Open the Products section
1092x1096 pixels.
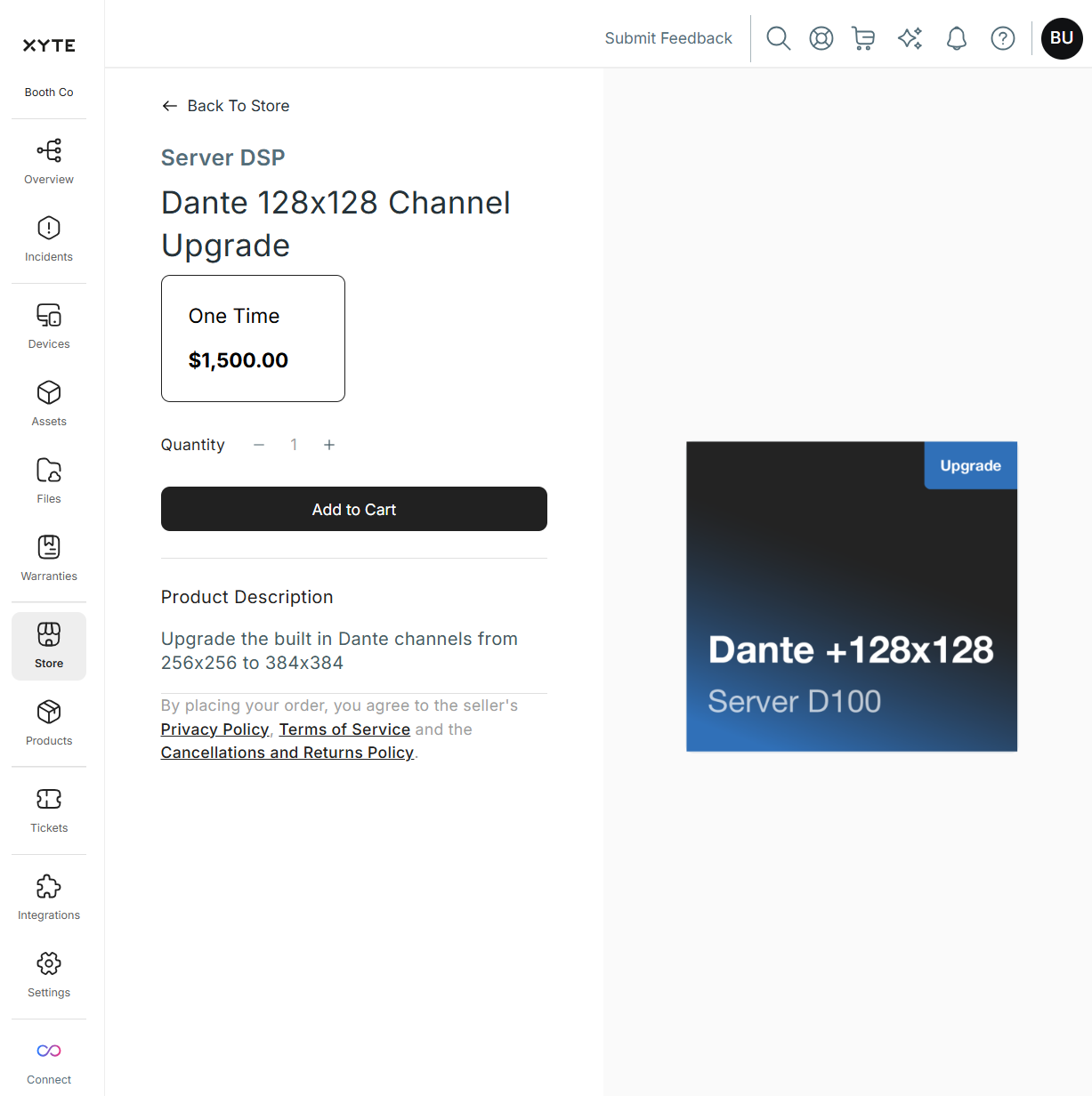point(49,723)
